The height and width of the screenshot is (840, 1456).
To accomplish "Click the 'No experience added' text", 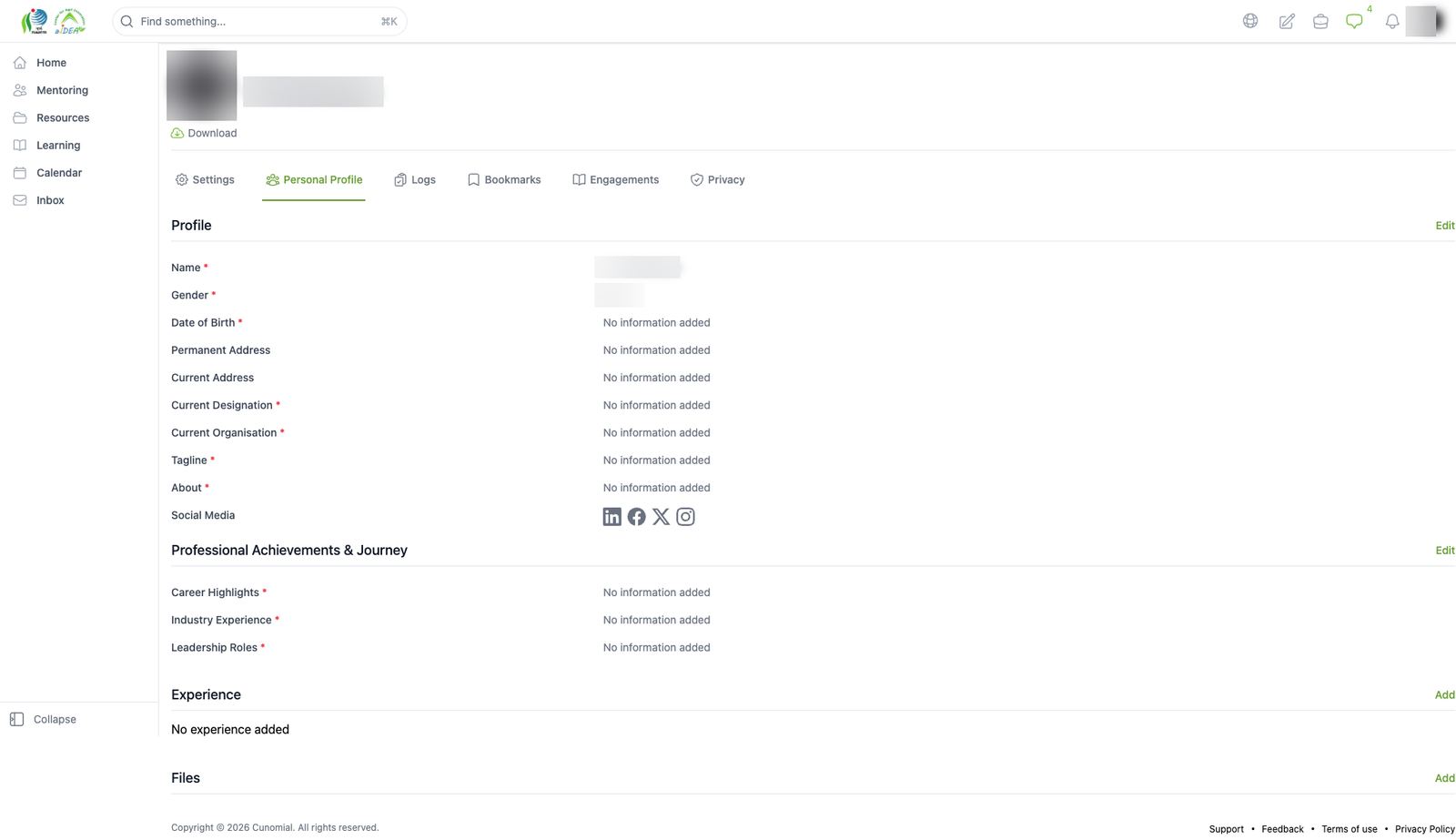I will click(230, 730).
